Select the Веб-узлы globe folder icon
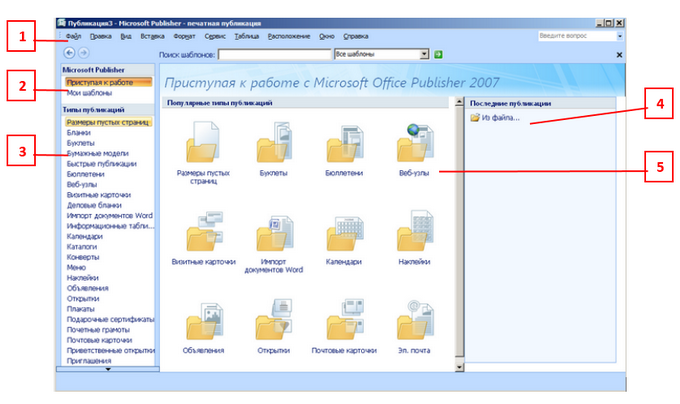The height and width of the screenshot is (404, 680). coord(413,146)
